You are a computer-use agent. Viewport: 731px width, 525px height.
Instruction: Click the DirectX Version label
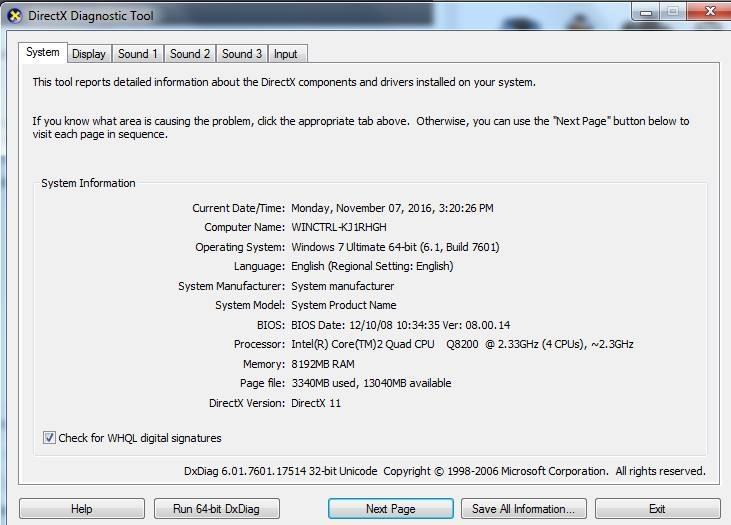click(x=247, y=403)
